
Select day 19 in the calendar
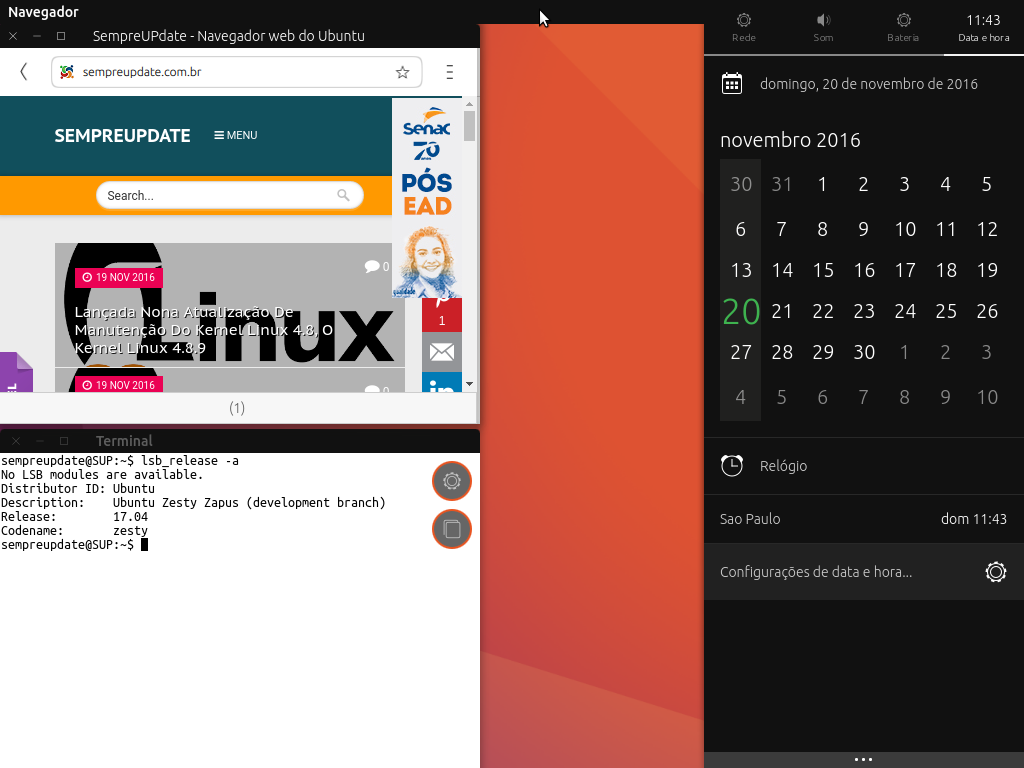(x=987, y=270)
